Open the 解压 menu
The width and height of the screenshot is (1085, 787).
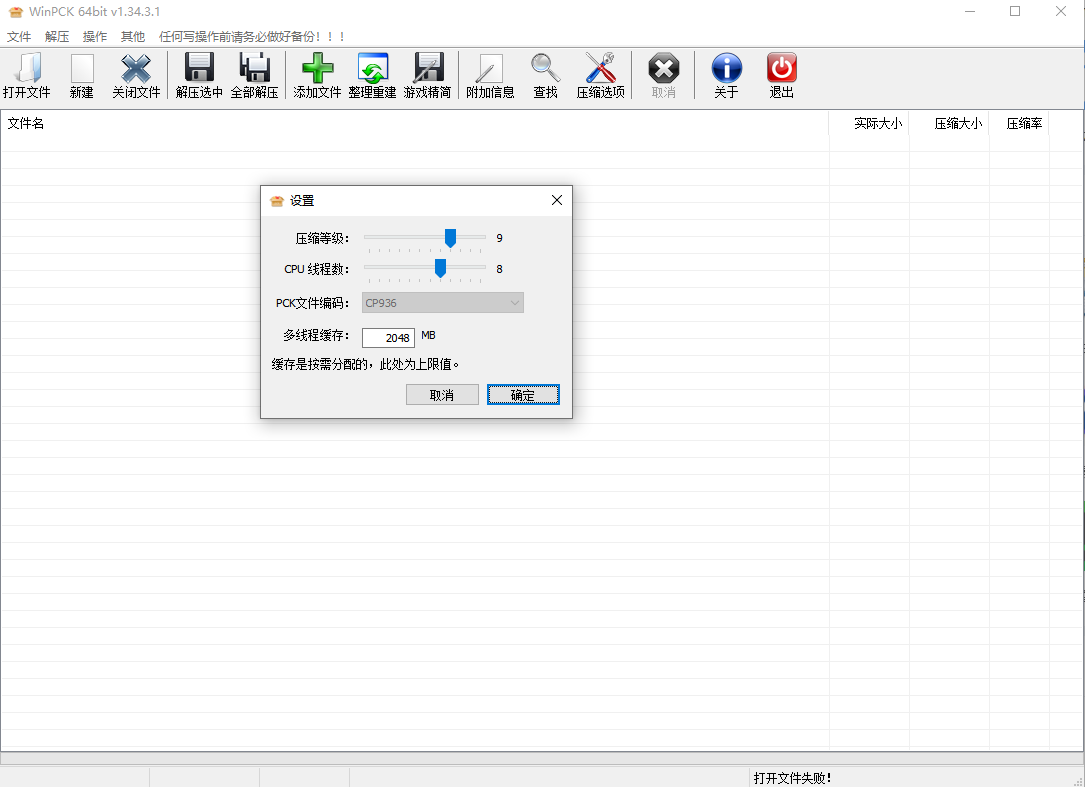coord(57,36)
